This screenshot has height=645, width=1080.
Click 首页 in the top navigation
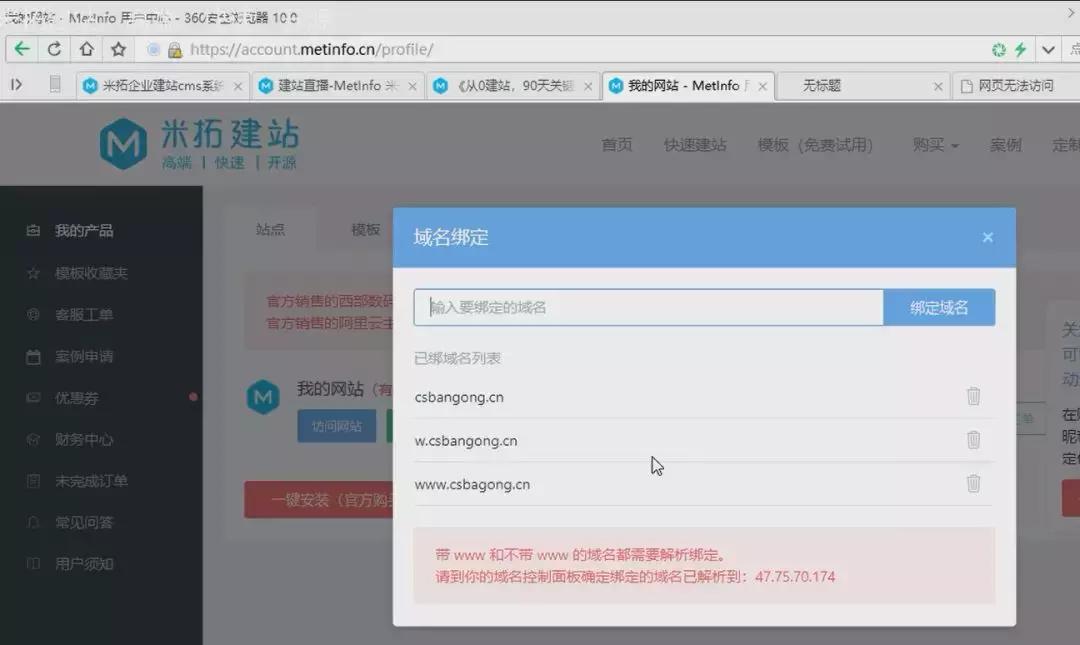(617, 145)
